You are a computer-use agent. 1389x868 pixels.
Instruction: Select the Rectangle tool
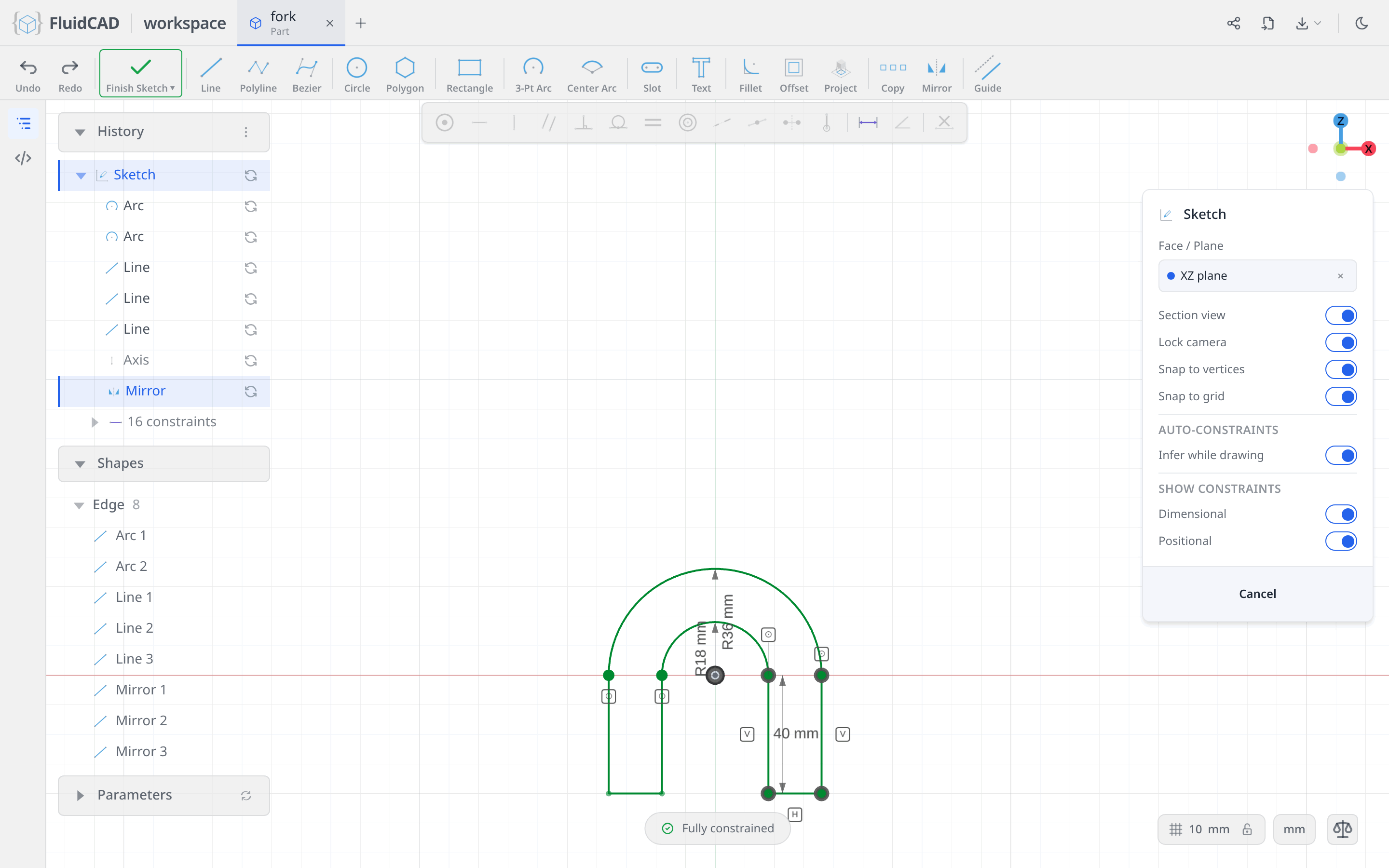[469, 74]
